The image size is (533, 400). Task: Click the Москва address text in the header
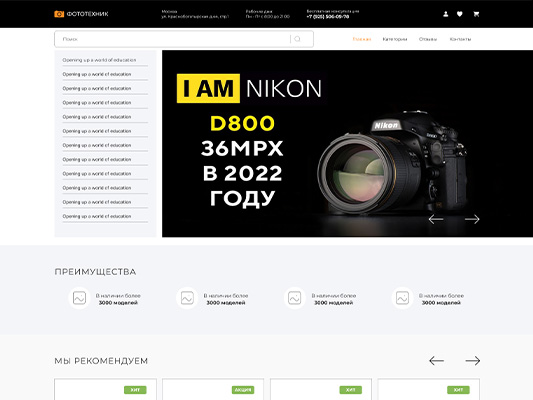pyautogui.click(x=195, y=14)
